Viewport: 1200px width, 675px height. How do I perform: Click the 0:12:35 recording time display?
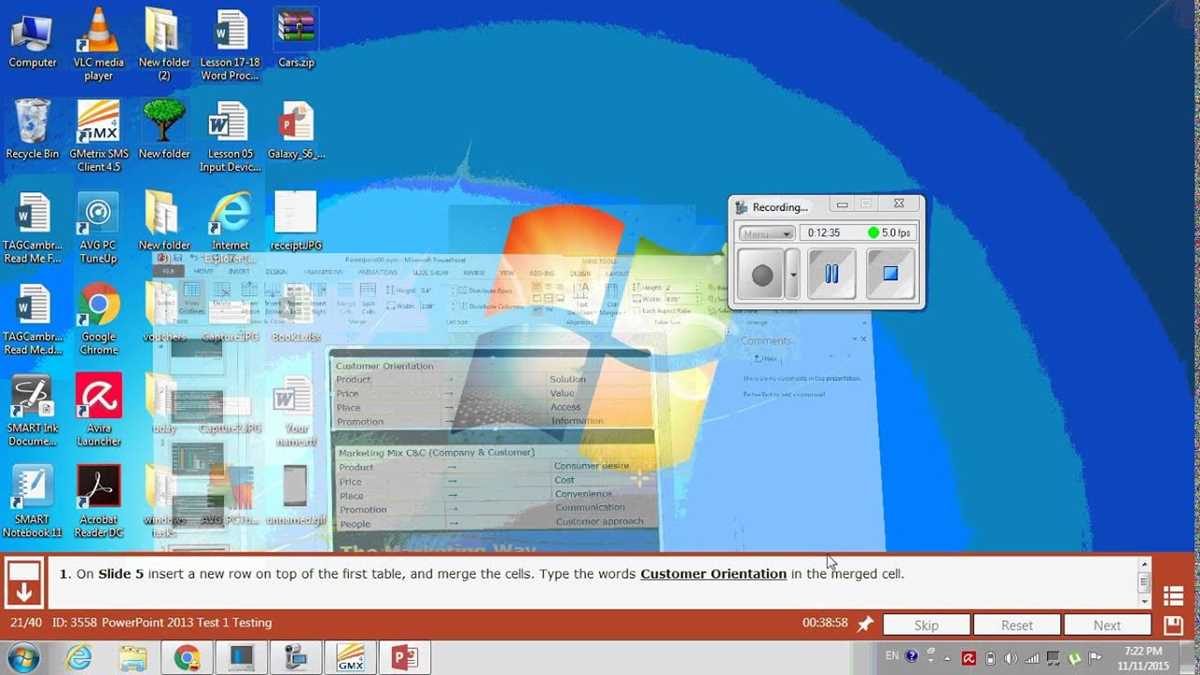point(824,233)
